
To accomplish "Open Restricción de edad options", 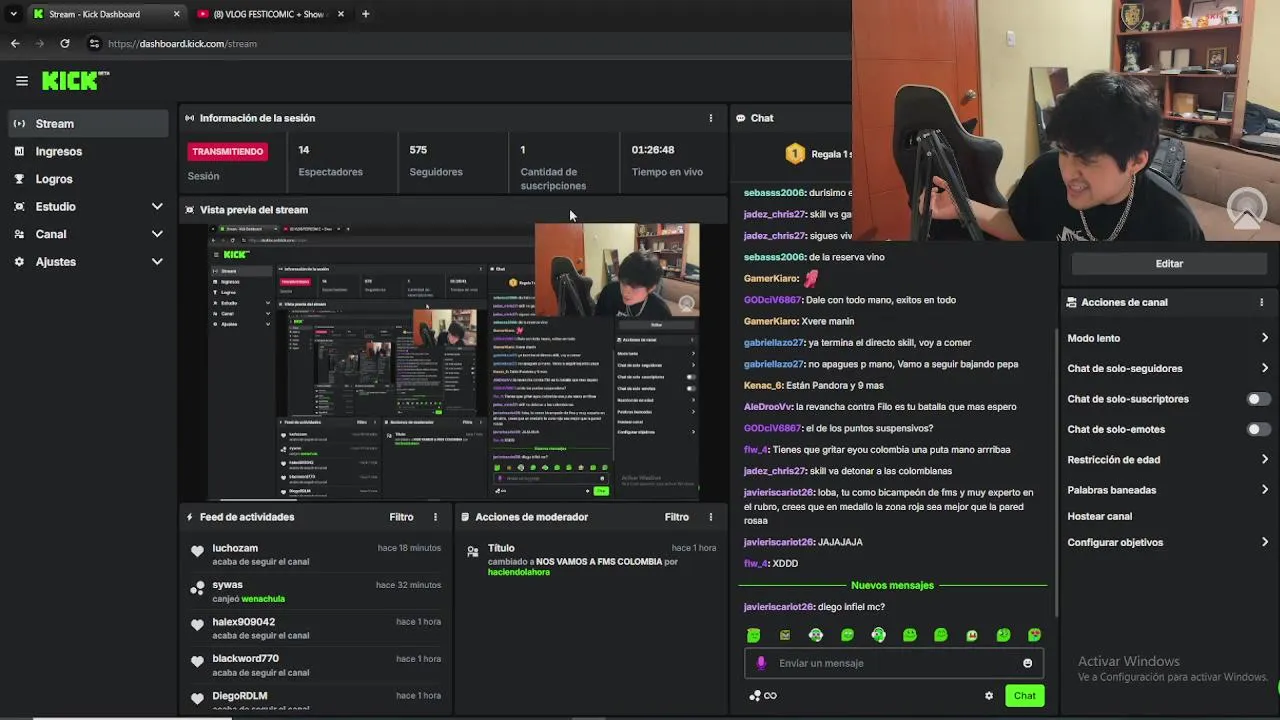I will 1167,460.
